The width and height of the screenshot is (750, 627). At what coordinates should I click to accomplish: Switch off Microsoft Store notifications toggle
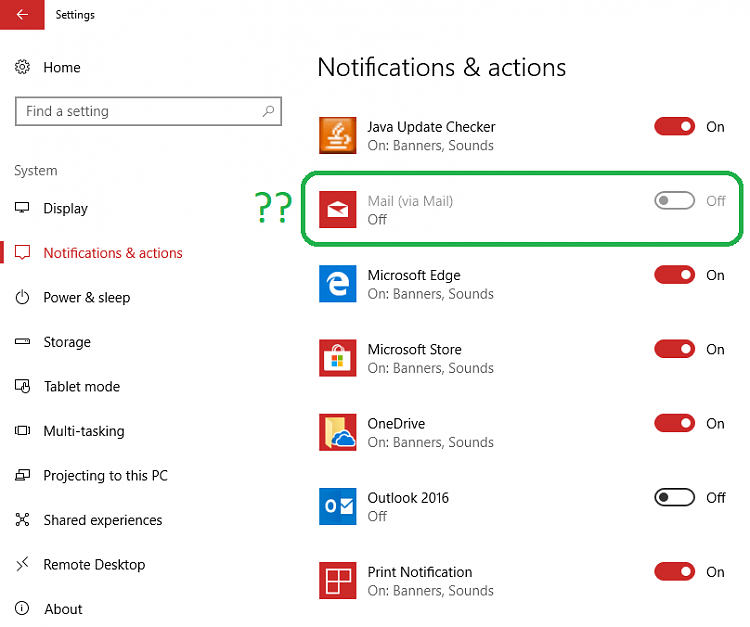pyautogui.click(x=674, y=349)
